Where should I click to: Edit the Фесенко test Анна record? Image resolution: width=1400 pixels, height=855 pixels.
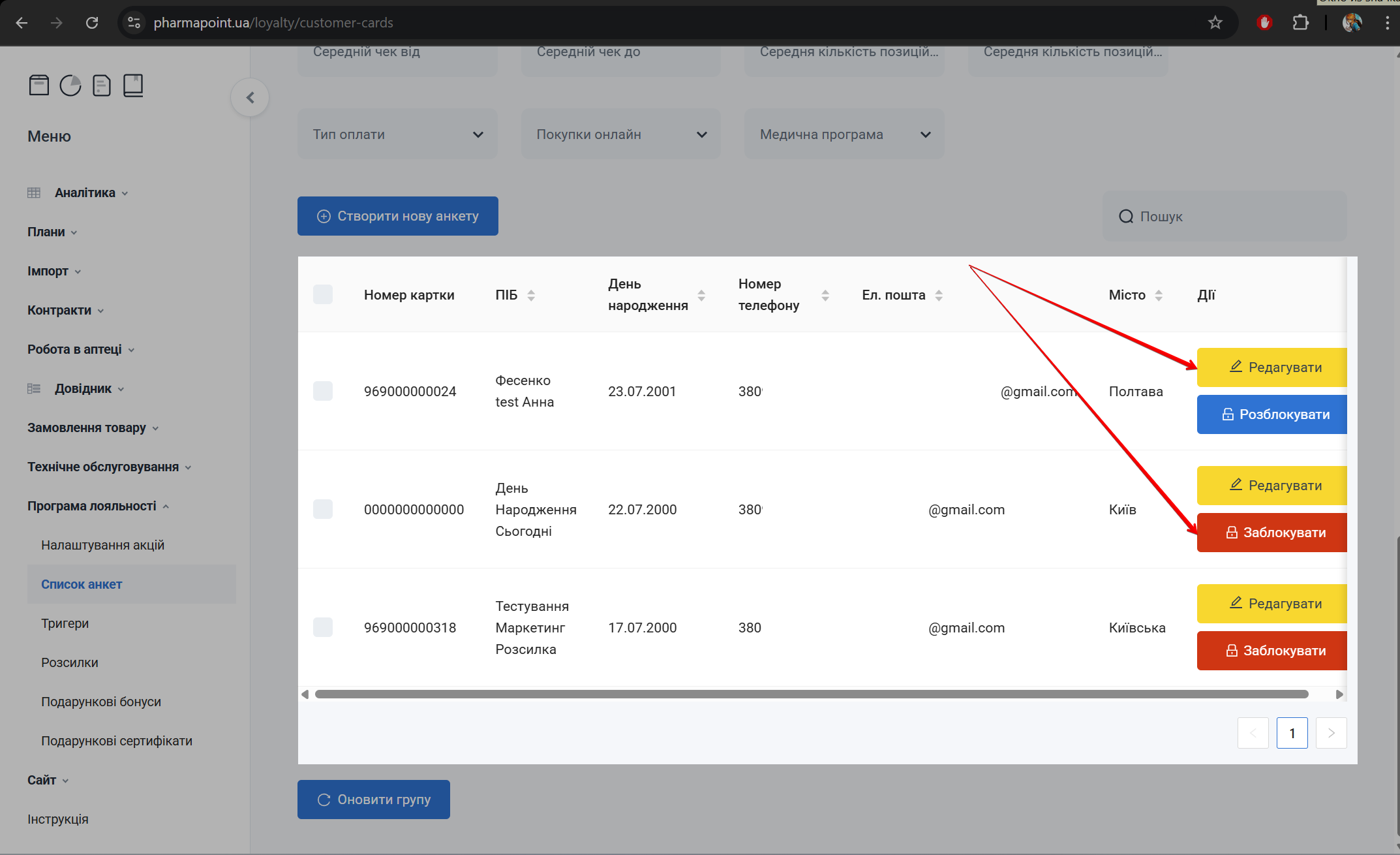point(1272,367)
